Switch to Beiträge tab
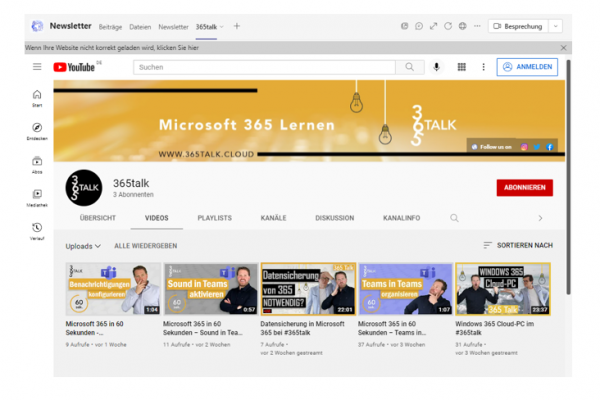600x400 pixels. coord(110,27)
